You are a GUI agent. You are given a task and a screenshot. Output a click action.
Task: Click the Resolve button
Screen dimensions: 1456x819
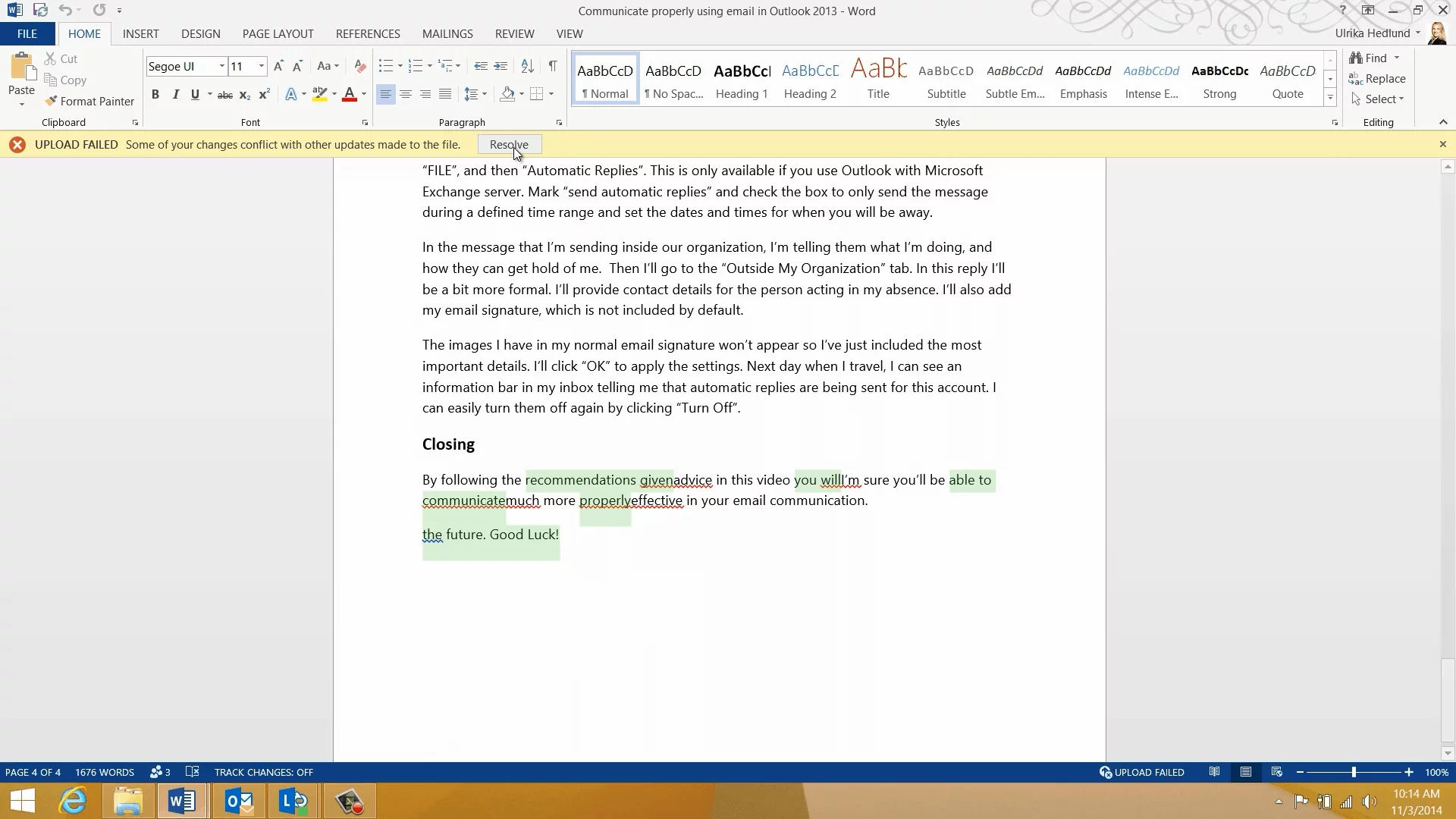coord(509,145)
